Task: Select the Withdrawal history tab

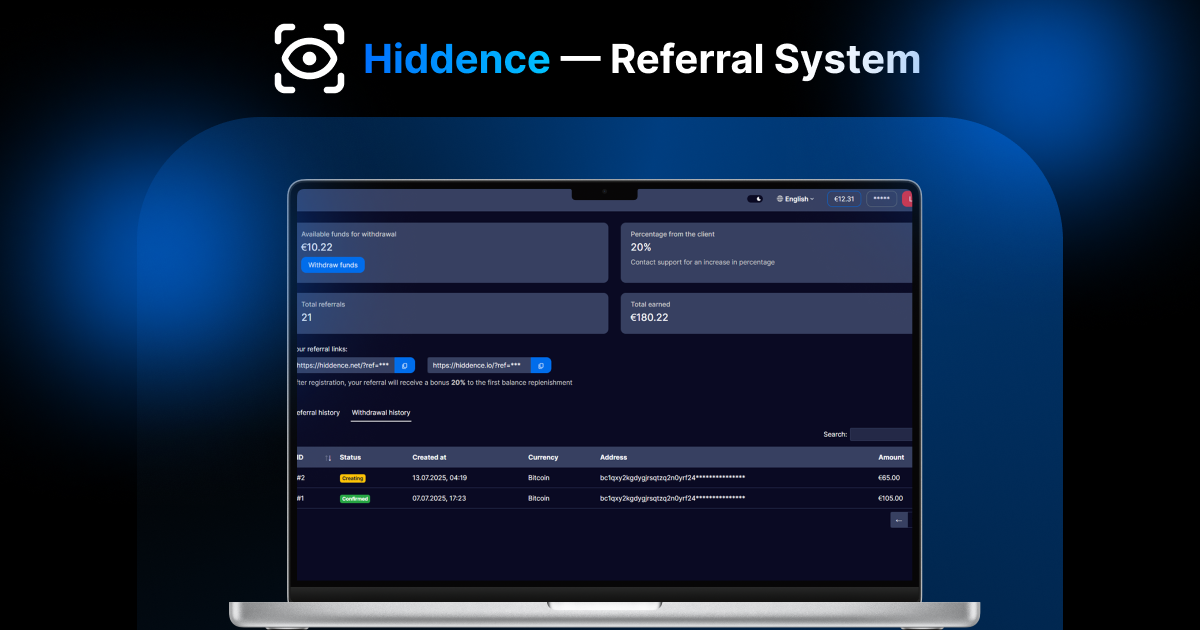Action: [380, 413]
